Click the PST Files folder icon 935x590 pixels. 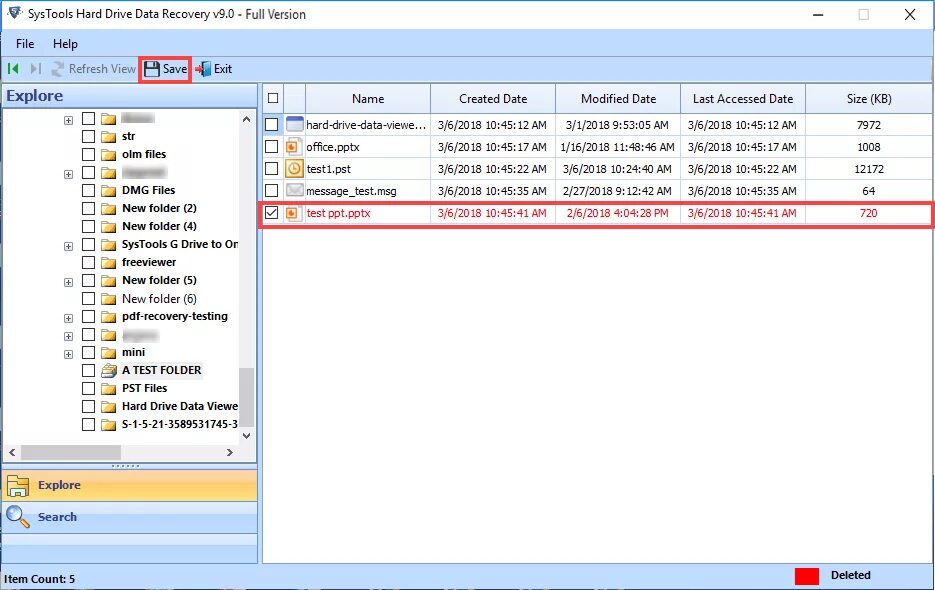coord(109,388)
